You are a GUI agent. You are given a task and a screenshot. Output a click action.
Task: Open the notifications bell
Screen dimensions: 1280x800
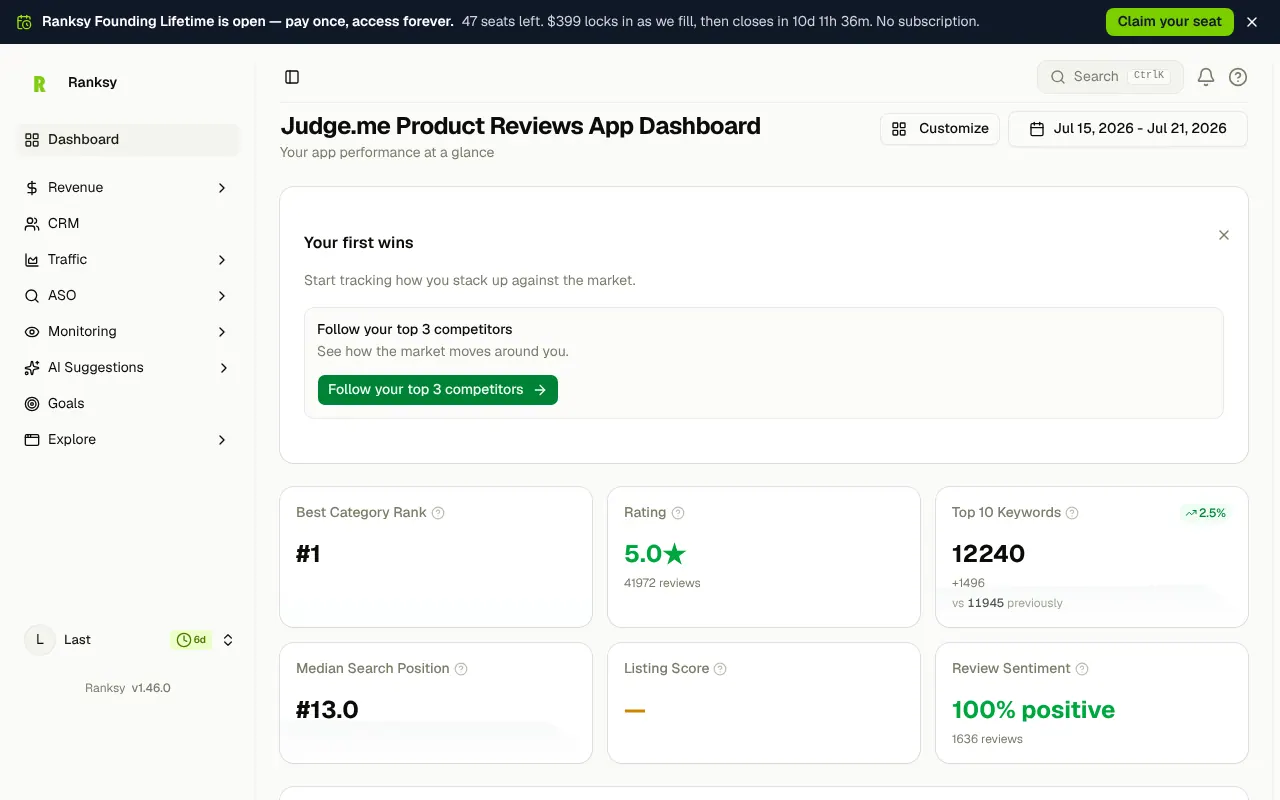click(x=1206, y=77)
